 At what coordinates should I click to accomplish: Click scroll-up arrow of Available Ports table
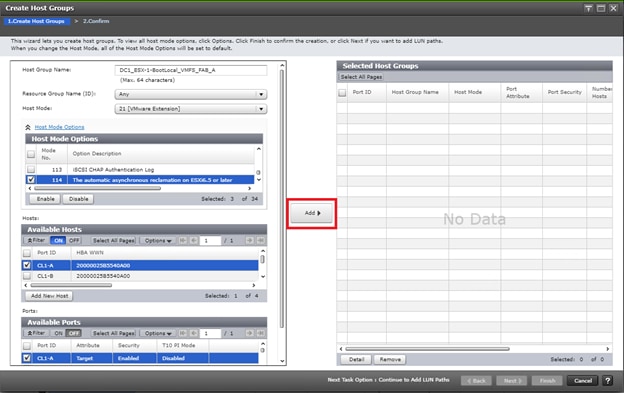point(263,344)
